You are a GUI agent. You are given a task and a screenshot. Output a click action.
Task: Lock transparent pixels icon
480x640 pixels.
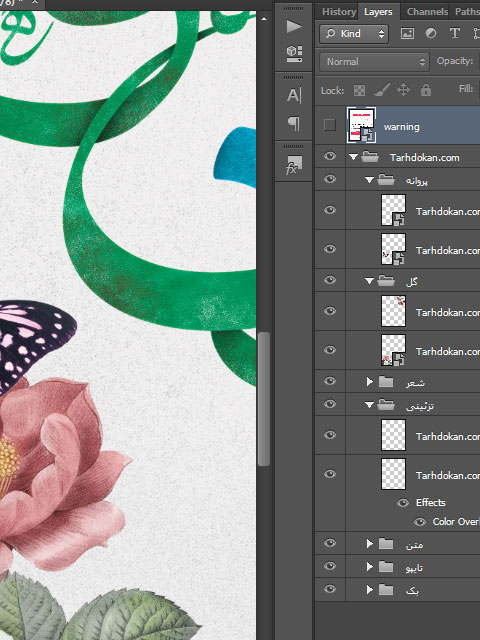click(359, 90)
